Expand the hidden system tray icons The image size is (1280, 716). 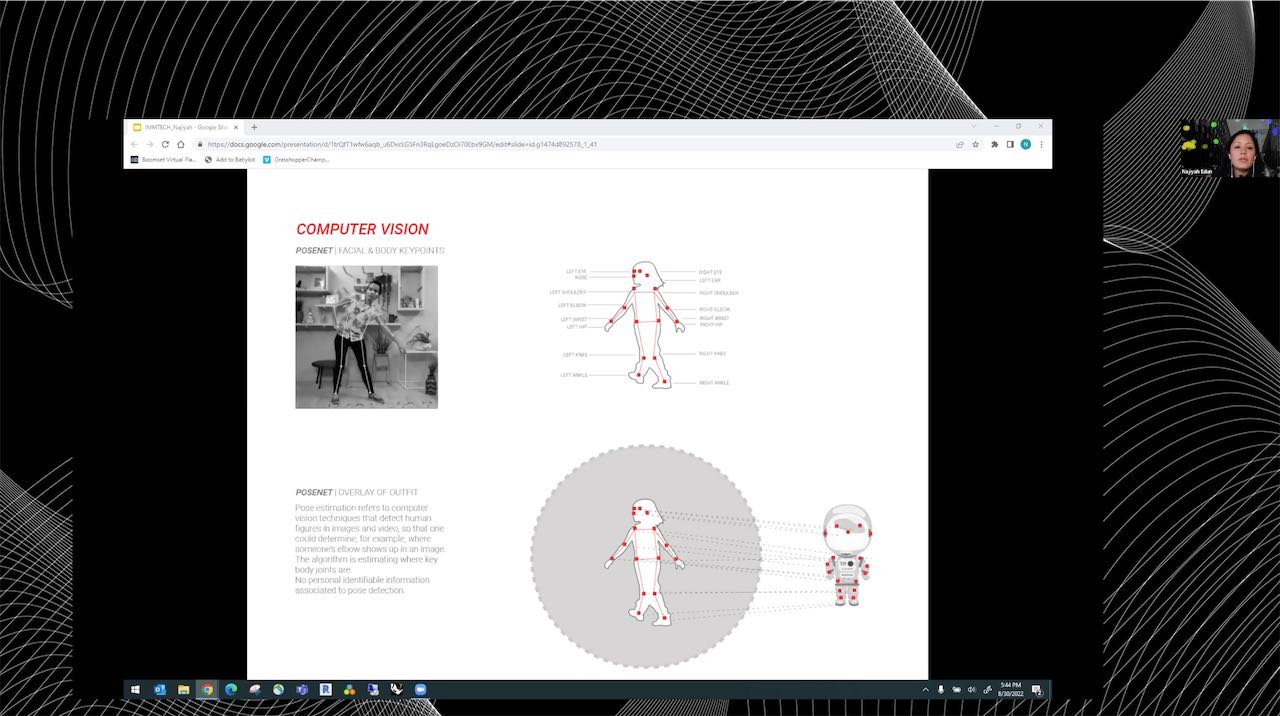(x=925, y=690)
